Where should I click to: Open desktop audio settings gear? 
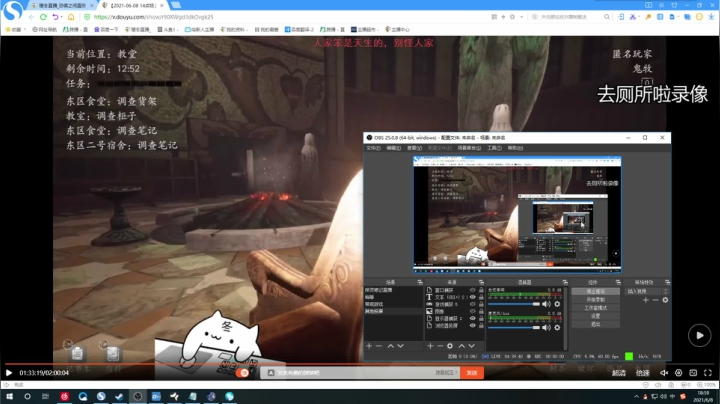pos(557,304)
